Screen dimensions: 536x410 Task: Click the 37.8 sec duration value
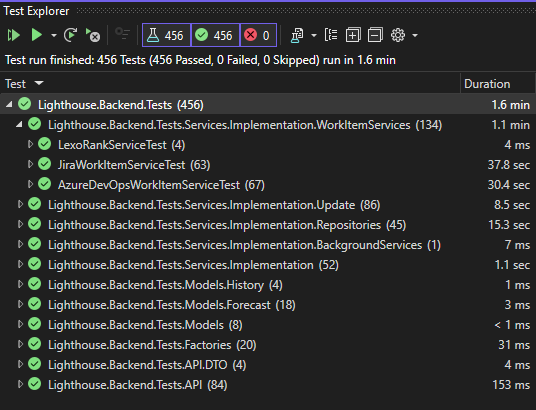click(x=509, y=165)
